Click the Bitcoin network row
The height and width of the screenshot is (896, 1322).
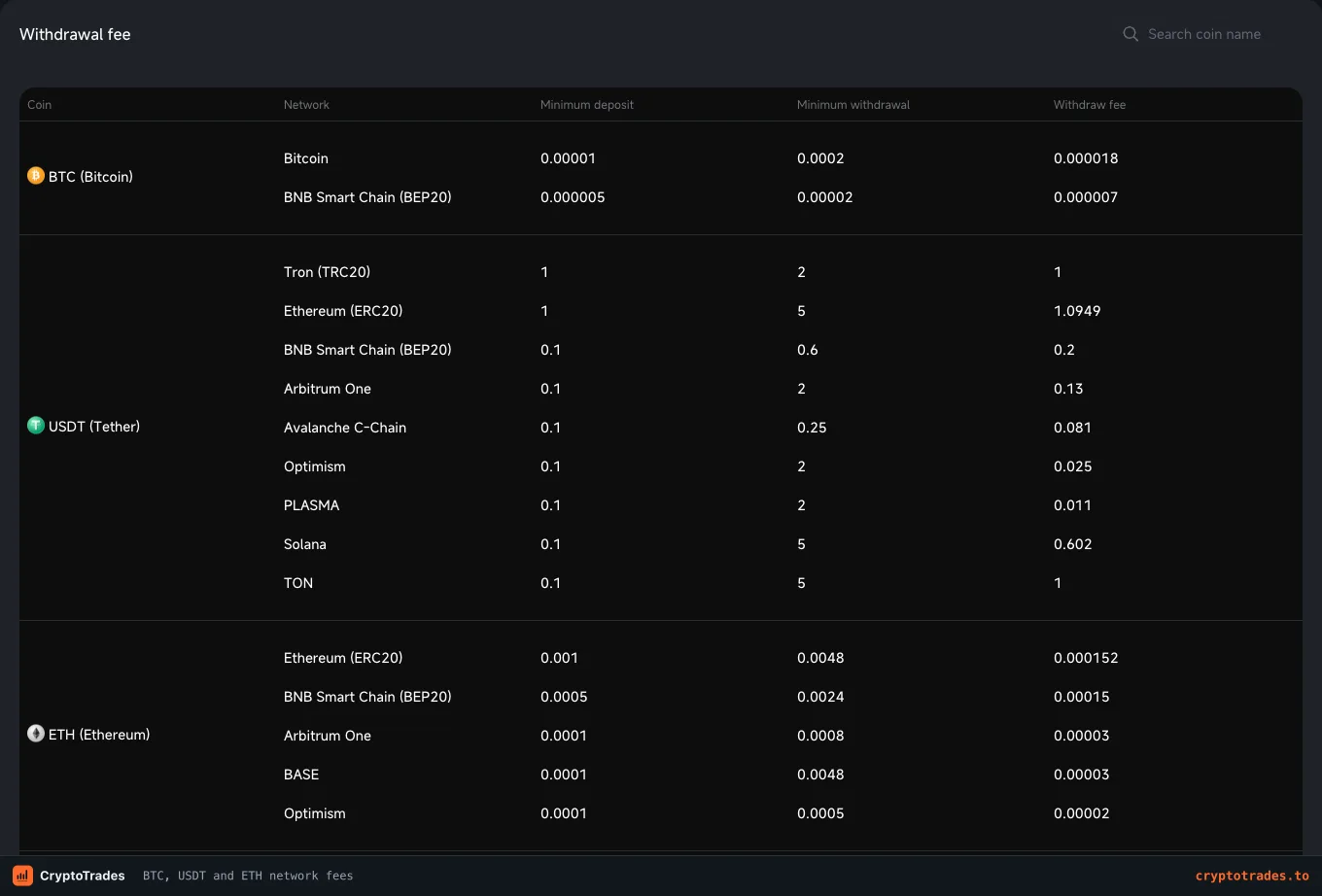pos(306,158)
